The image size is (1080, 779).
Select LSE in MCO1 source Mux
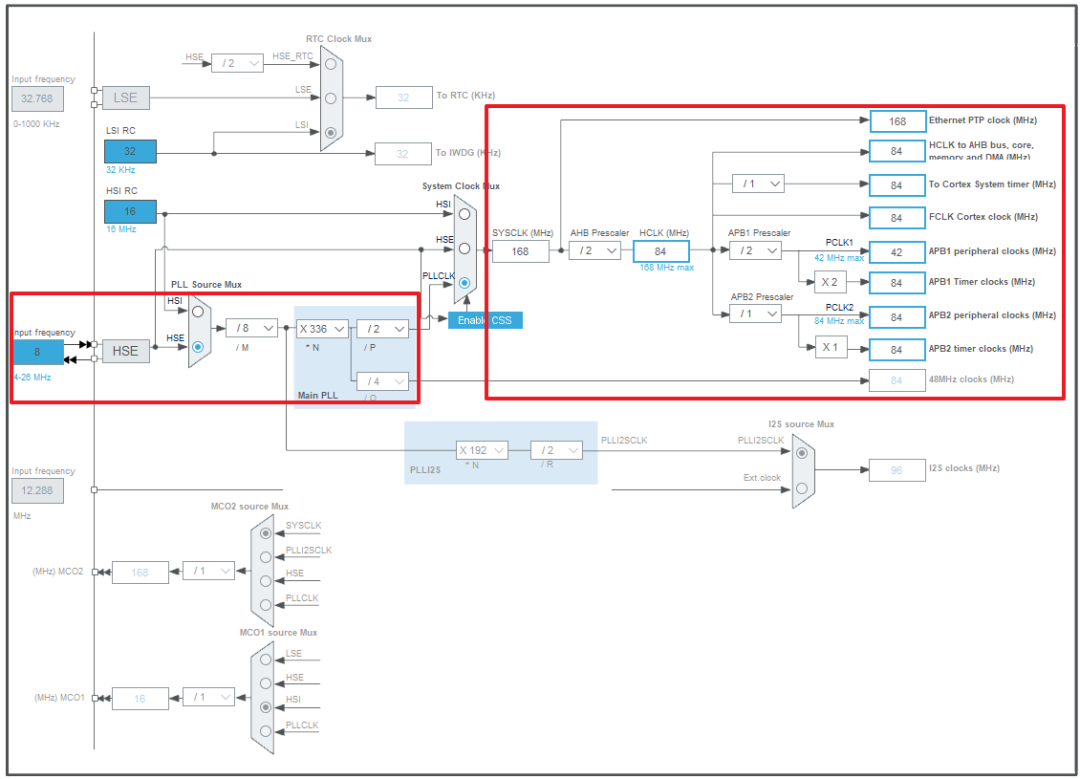tap(265, 660)
